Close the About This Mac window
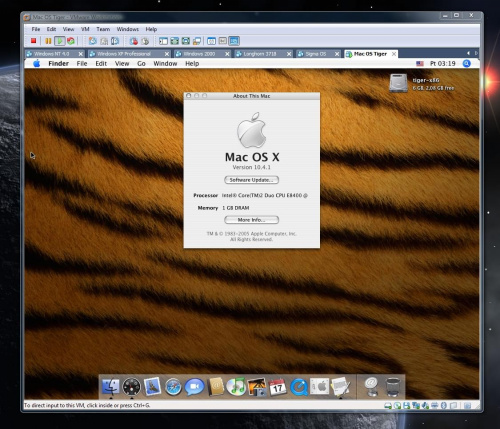The height and width of the screenshot is (429, 500). point(189,96)
